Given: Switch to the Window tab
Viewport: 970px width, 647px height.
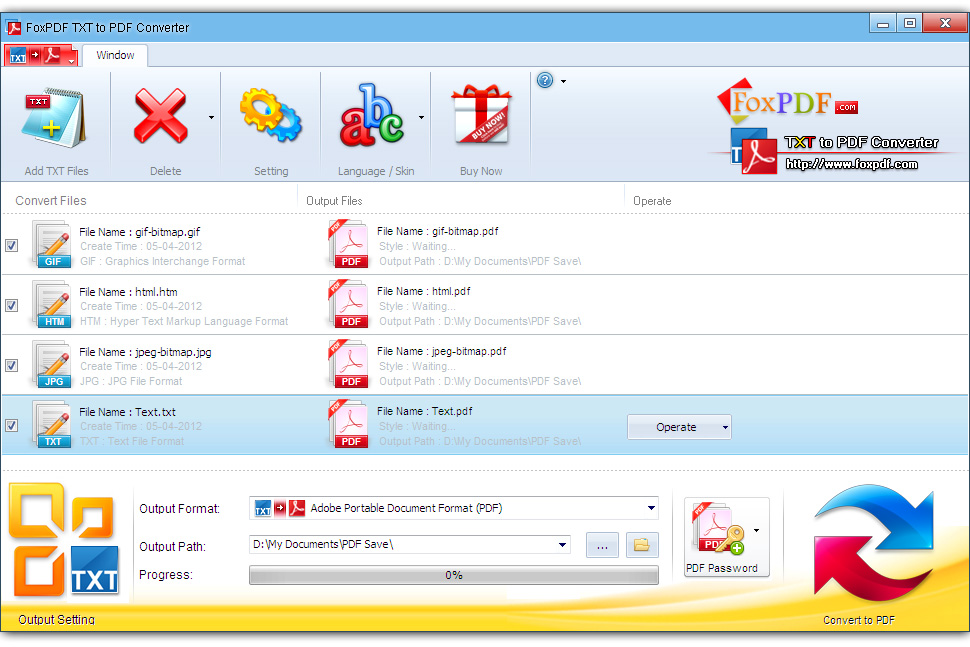Looking at the screenshot, I should tap(115, 55).
